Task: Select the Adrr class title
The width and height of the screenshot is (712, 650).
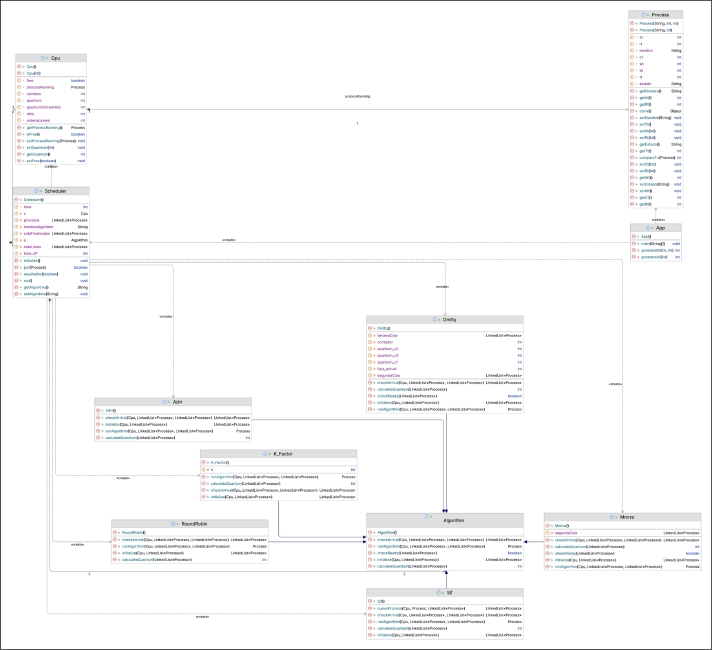Action: click(x=177, y=402)
